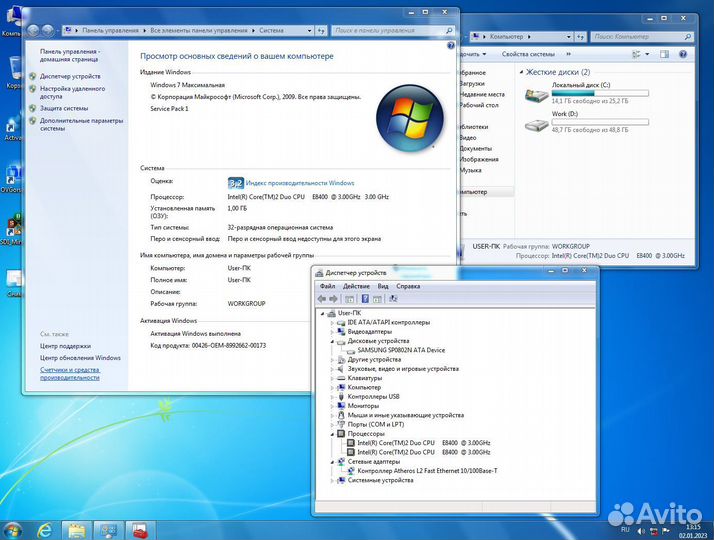Open address bar dropdown in Computer window
This screenshot has width=714, height=540.
569,36
